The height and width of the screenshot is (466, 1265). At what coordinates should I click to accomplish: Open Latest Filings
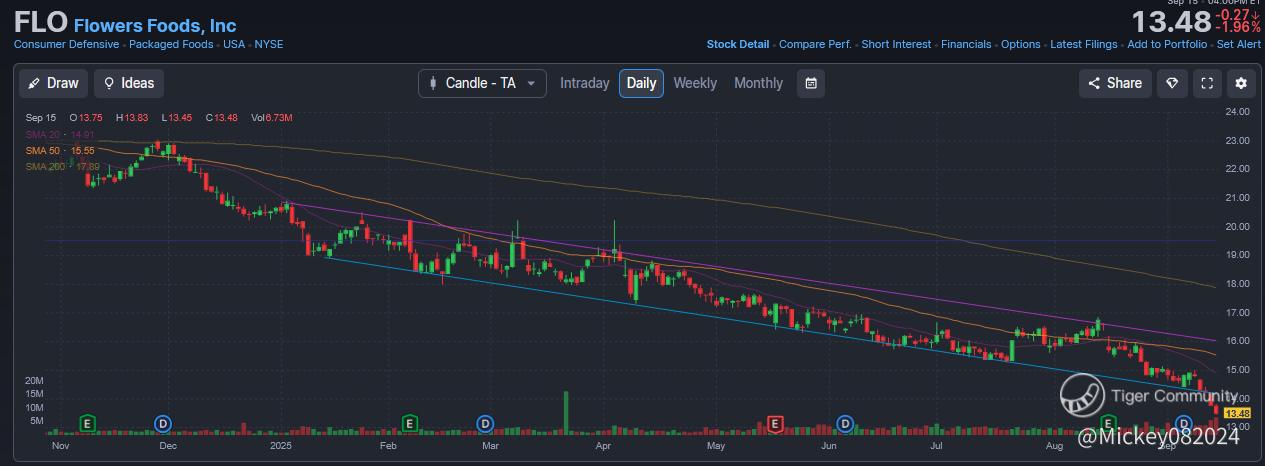pos(1084,44)
